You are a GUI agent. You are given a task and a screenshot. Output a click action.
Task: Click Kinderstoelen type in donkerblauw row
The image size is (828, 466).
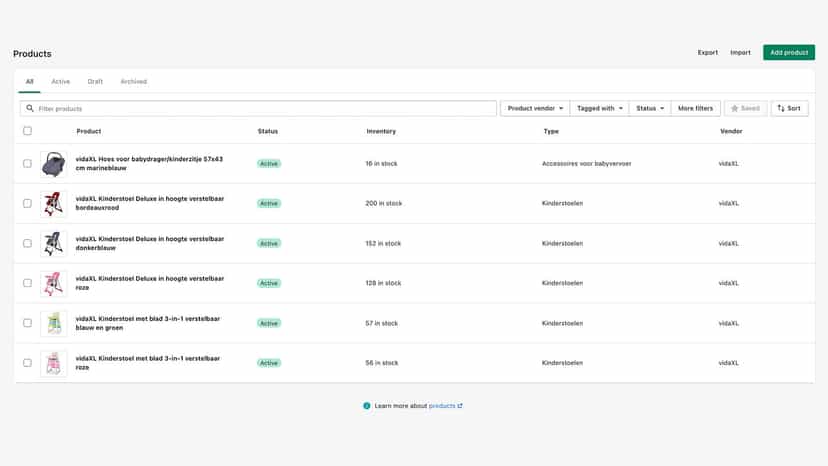[562, 244]
